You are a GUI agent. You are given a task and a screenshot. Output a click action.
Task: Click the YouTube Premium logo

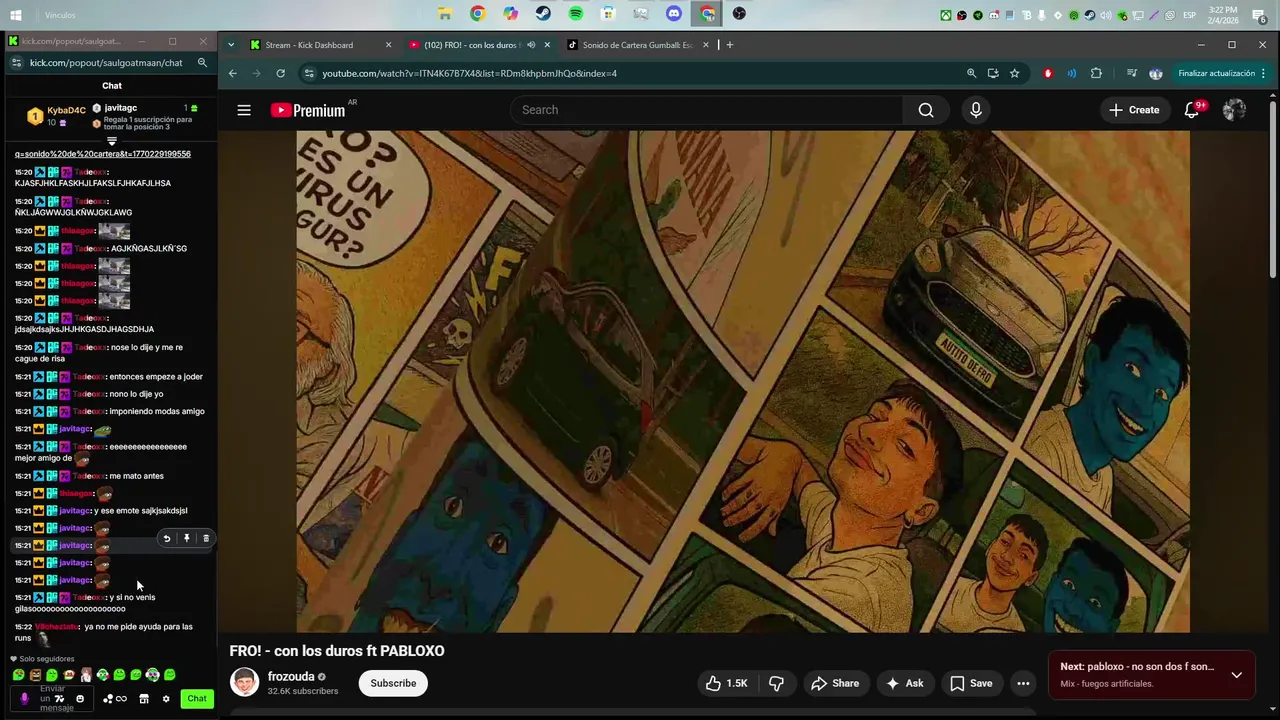click(x=308, y=110)
